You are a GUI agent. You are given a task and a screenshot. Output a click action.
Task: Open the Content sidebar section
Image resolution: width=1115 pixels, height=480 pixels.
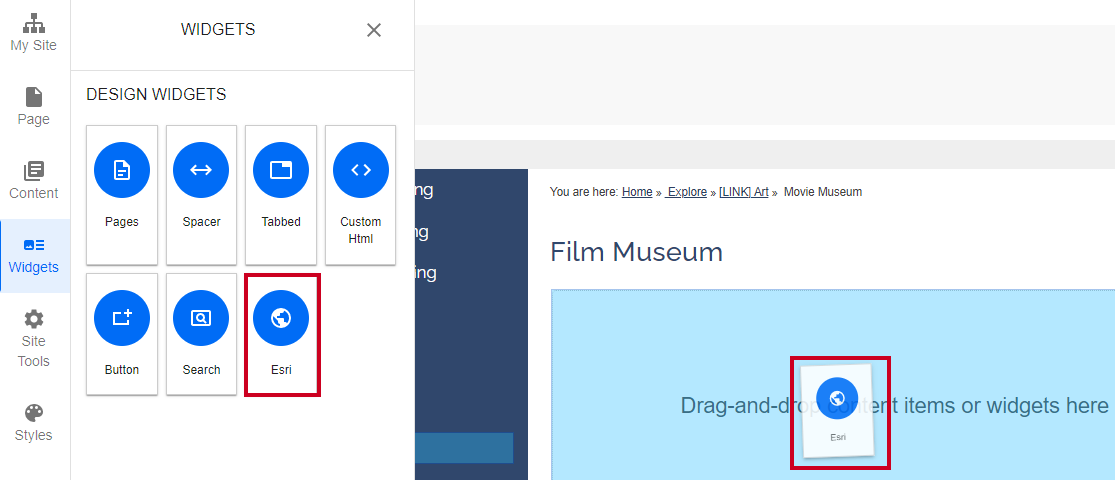[33, 181]
